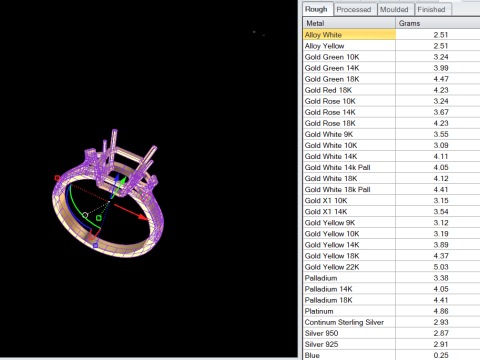480x360 pixels.
Task: Open the Processed tab
Action: pyautogui.click(x=354, y=9)
